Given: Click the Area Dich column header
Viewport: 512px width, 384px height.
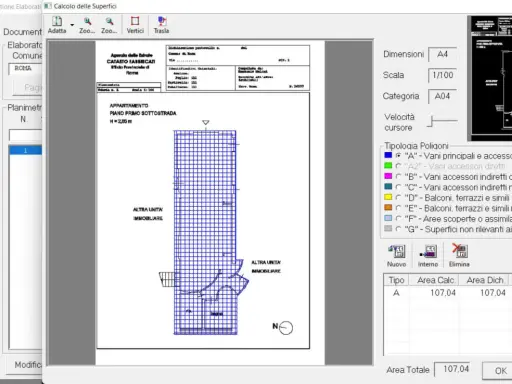Looking at the screenshot, I should 484,280.
